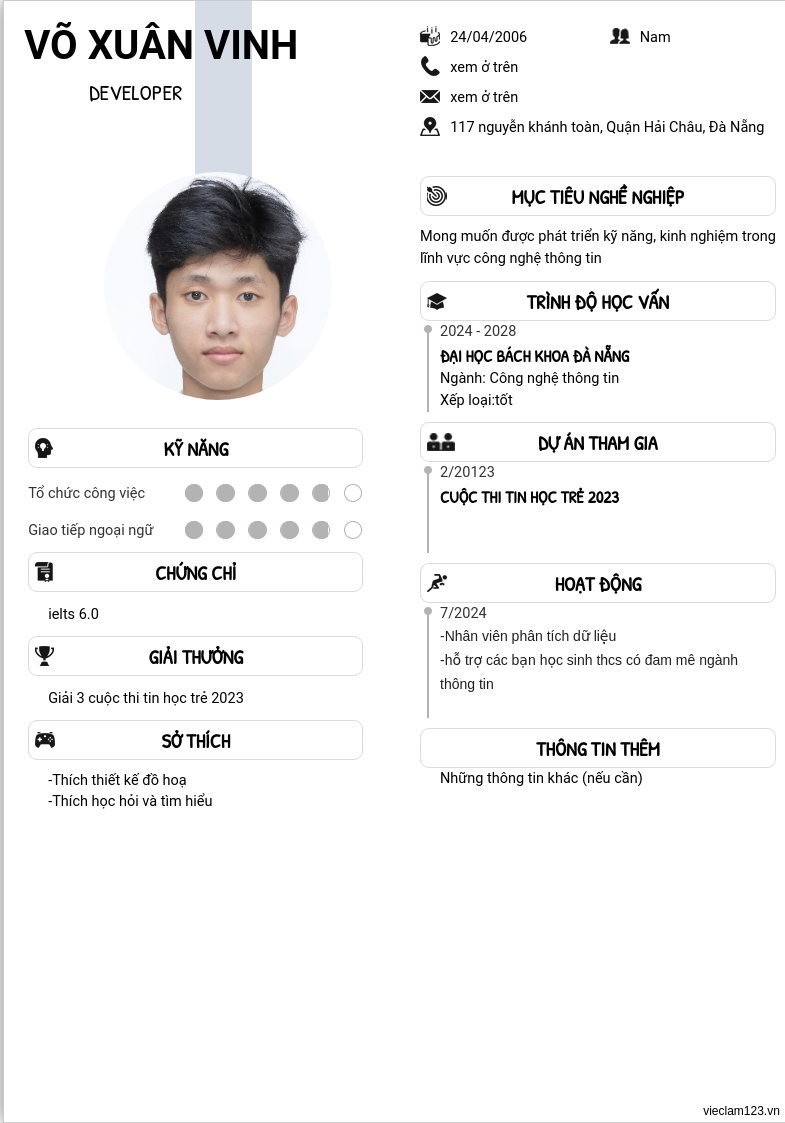
Task: Click the phone handset icon
Action: (430, 67)
